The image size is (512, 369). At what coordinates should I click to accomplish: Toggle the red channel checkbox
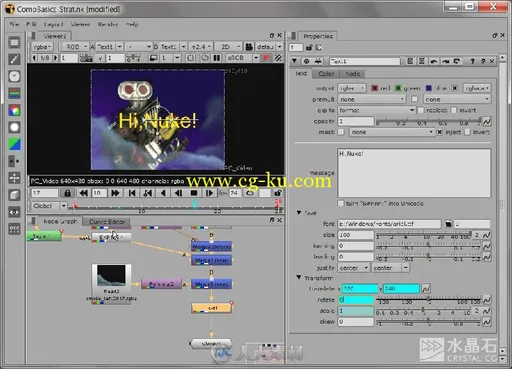click(375, 88)
